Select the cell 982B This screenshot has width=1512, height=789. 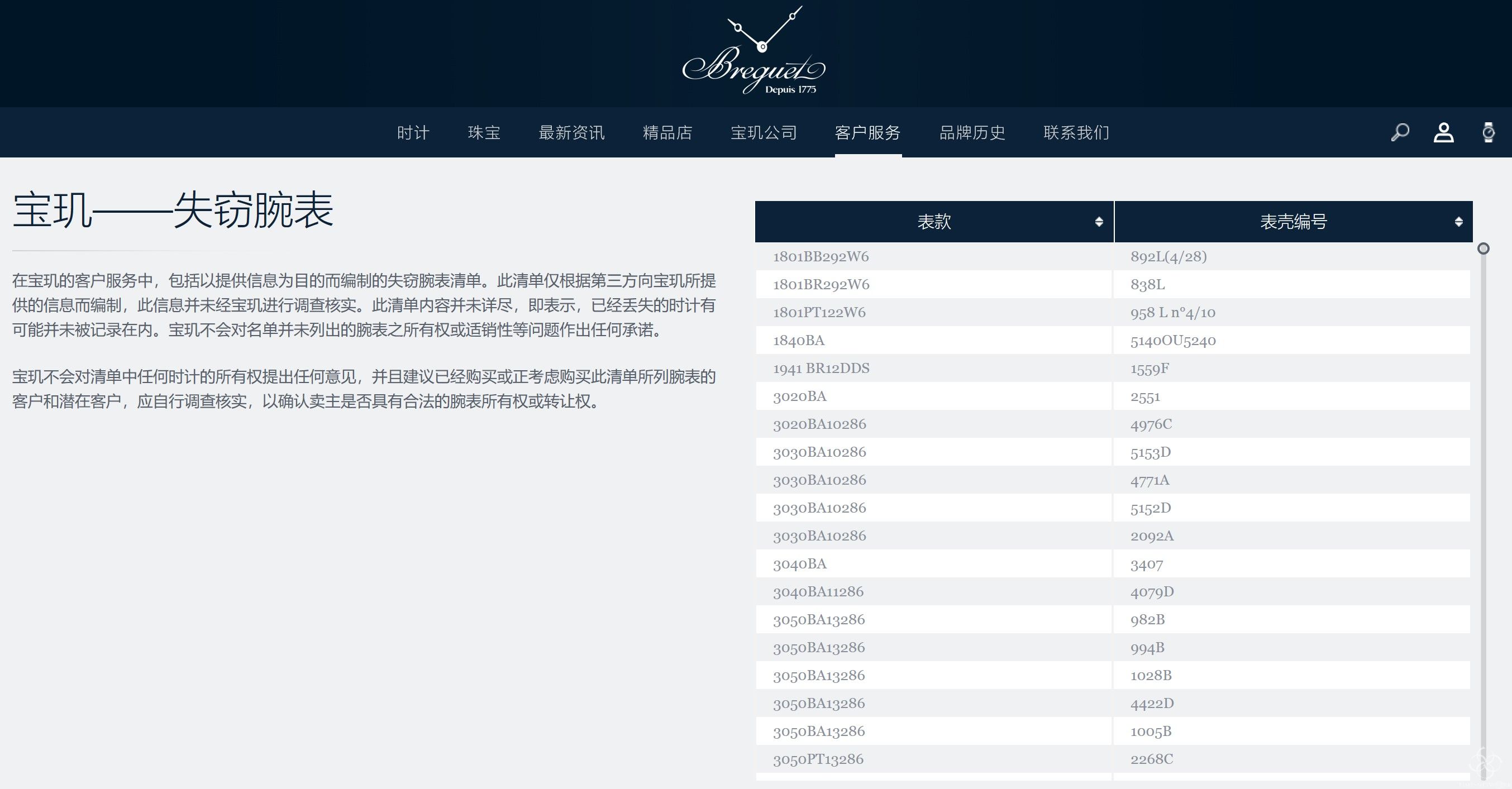pyautogui.click(x=1292, y=619)
